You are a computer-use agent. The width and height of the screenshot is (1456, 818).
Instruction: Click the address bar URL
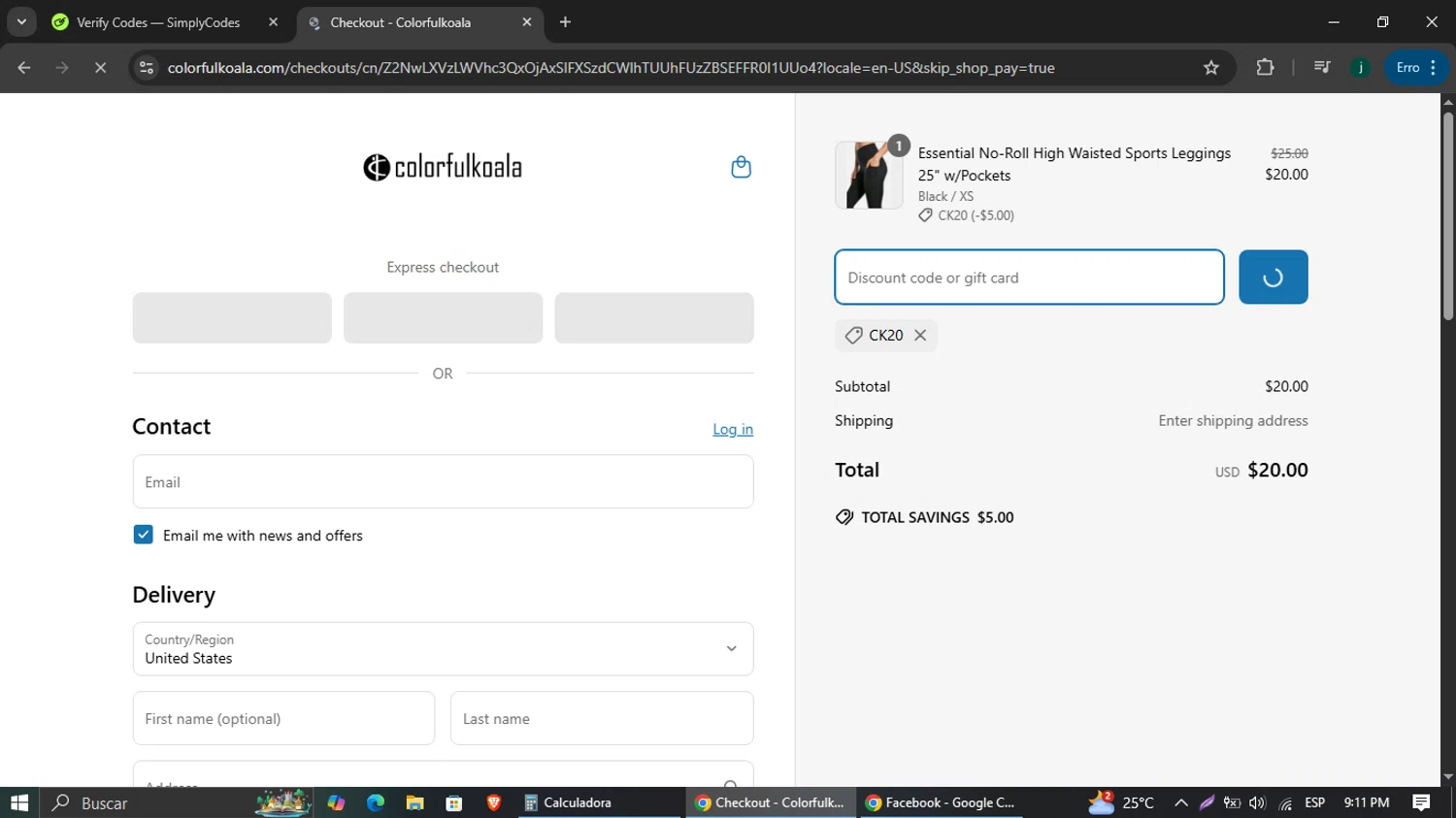(x=612, y=68)
